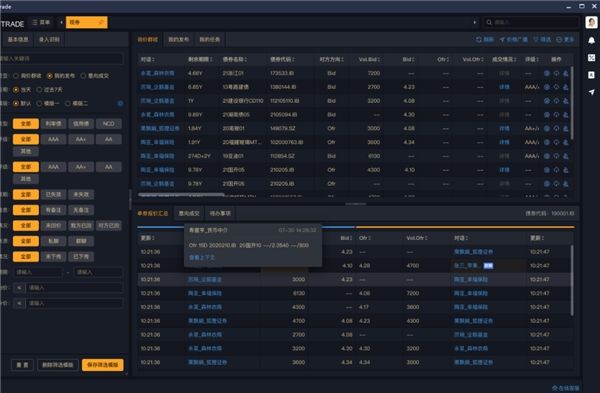Click the price broadcast arrow icon in toolbar
The height and width of the screenshot is (393, 600).
502,39
